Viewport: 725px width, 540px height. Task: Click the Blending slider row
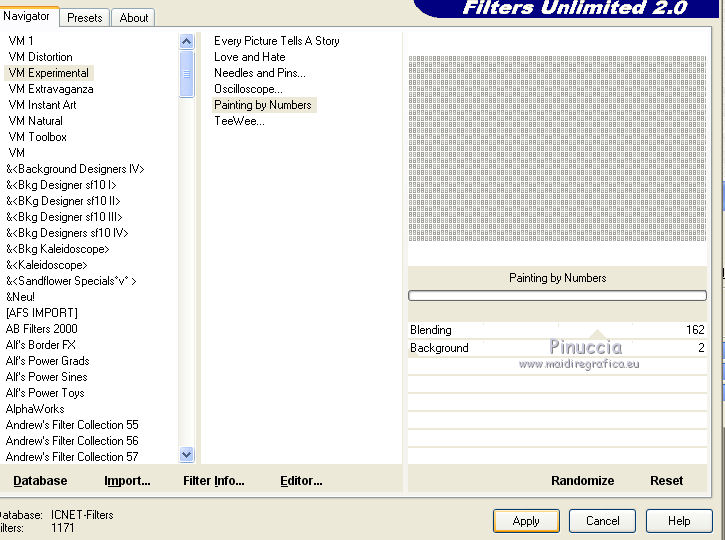(557, 330)
